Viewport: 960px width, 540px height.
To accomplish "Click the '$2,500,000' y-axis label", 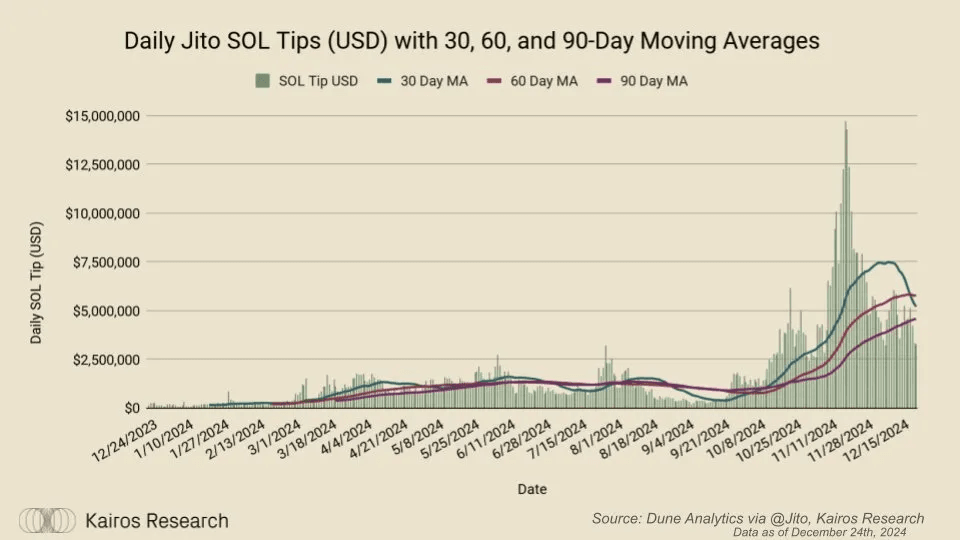I will 107,359.
